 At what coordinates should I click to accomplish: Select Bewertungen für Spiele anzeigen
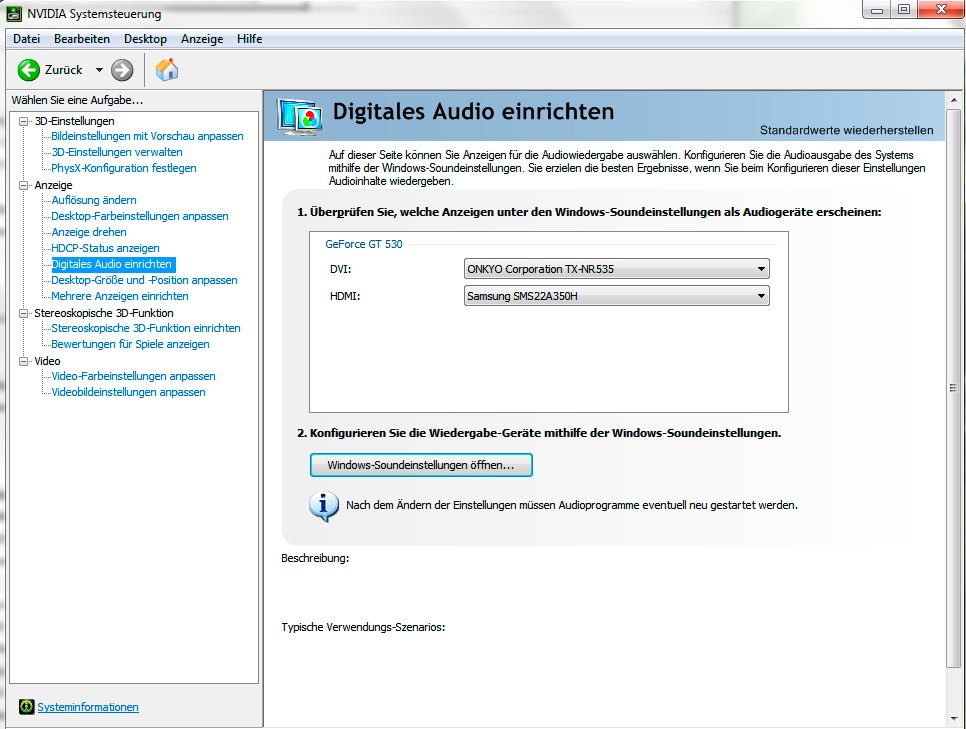[131, 344]
